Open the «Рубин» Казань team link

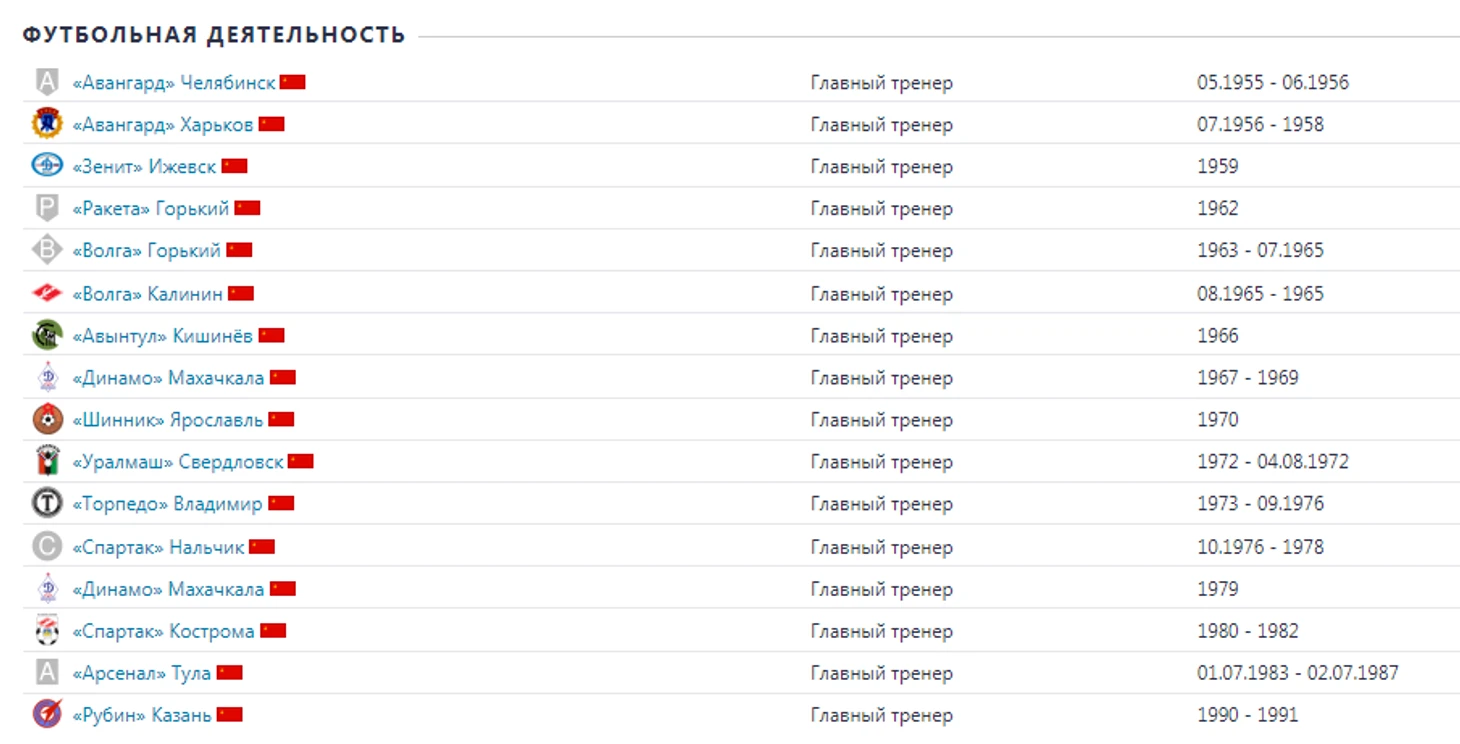(141, 715)
